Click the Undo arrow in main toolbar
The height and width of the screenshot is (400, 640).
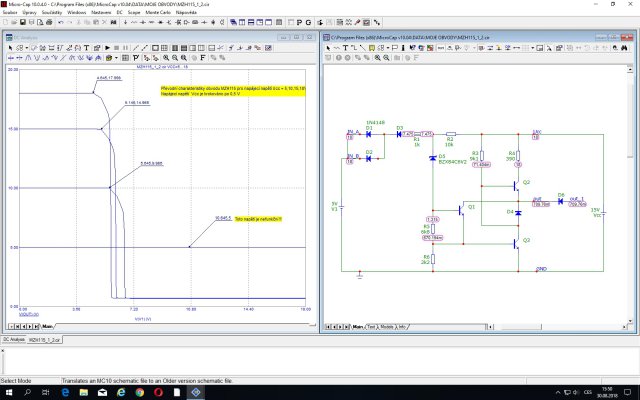60,22
